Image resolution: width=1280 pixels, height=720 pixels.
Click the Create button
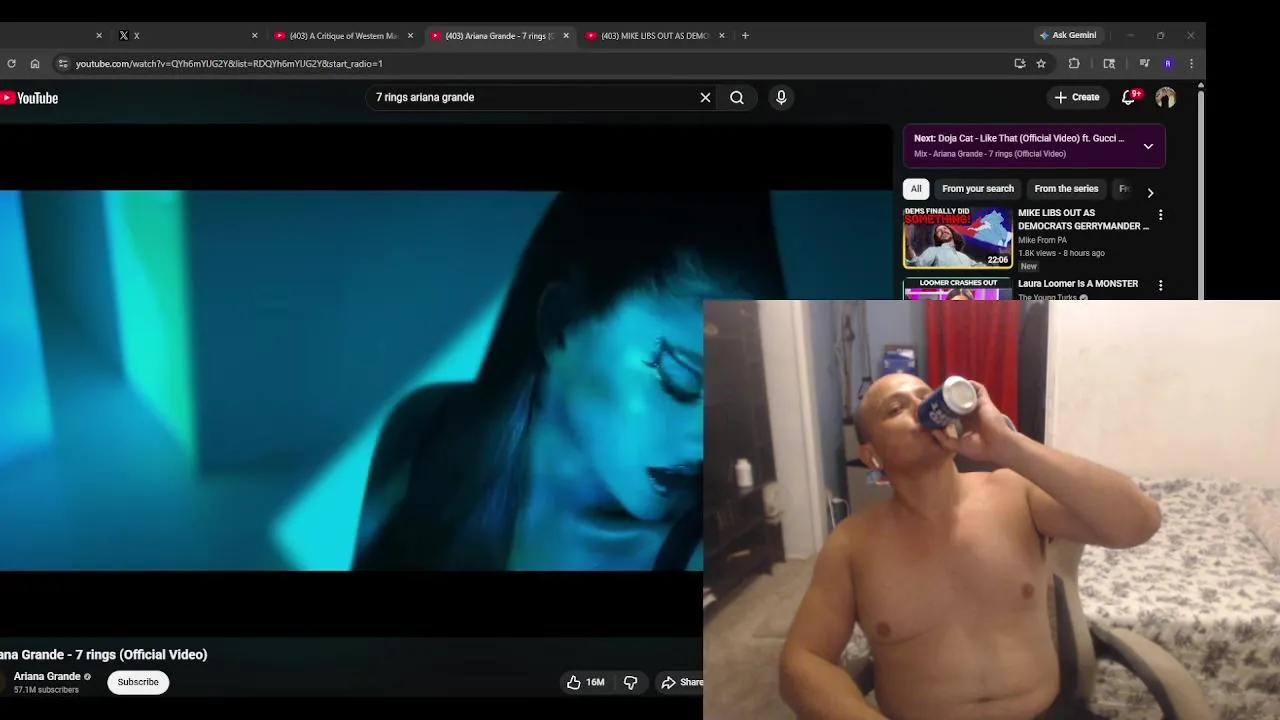coord(1077,97)
